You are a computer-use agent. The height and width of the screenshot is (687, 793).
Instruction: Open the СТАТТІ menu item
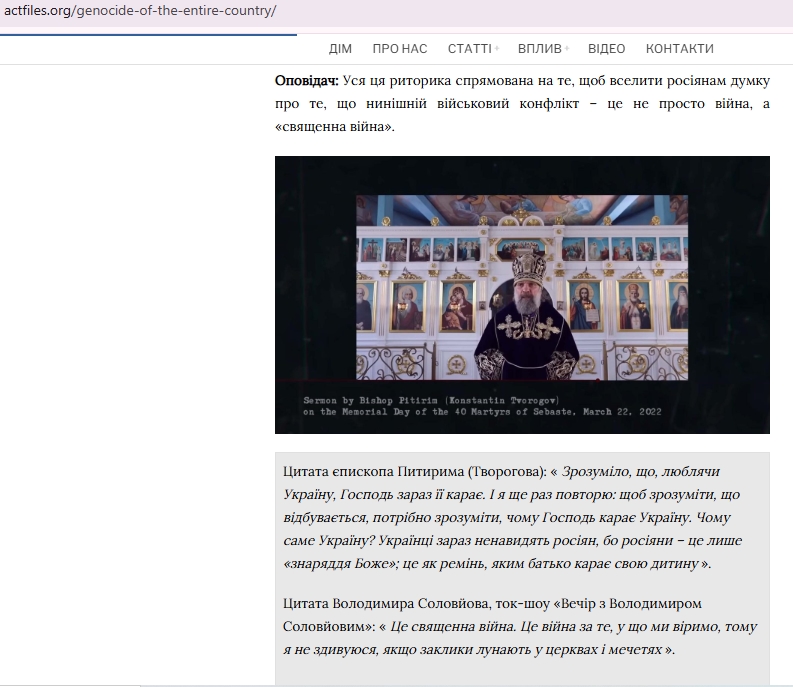(468, 49)
